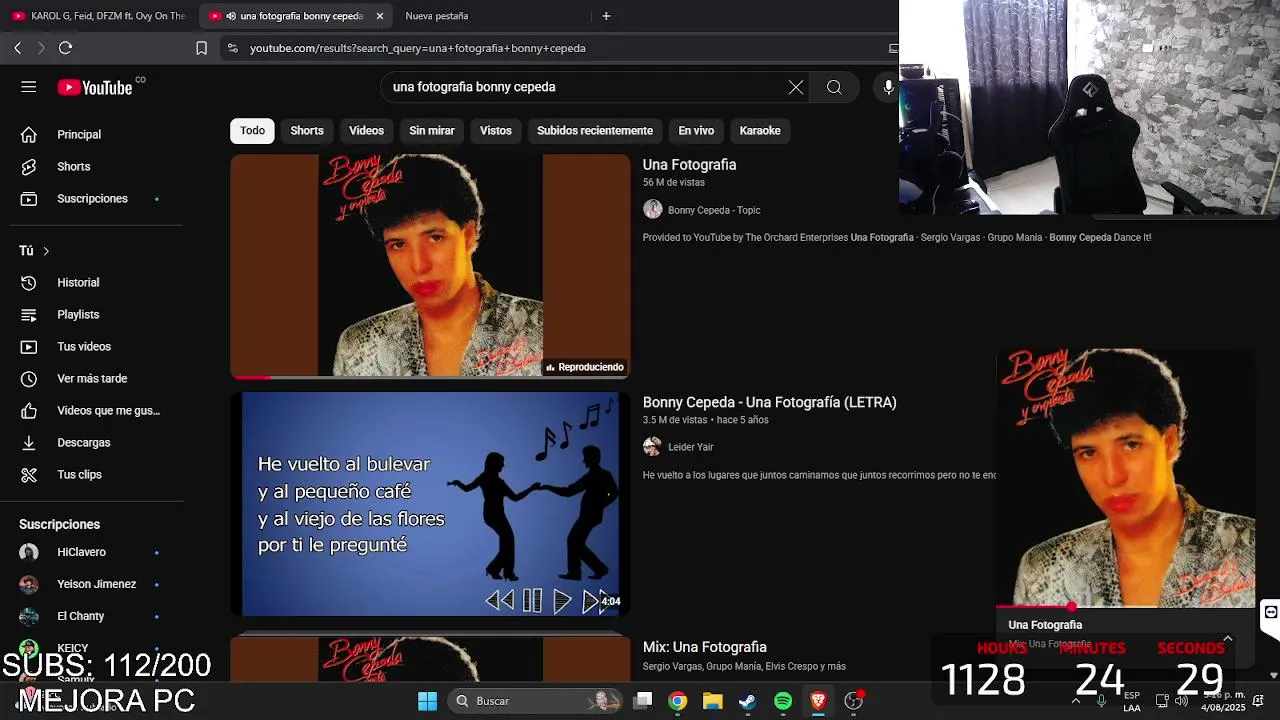1280x720 pixels.
Task: Run the search with magnifier button
Action: click(x=834, y=87)
